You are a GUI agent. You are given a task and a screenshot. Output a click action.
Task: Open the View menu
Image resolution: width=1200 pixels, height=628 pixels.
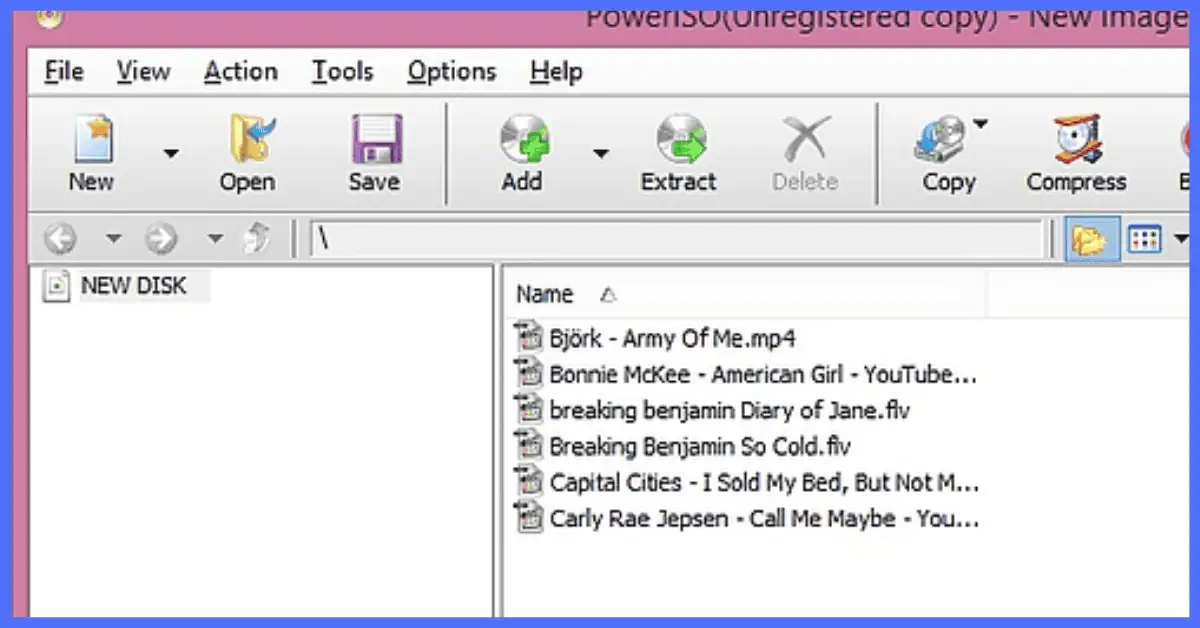click(x=143, y=72)
